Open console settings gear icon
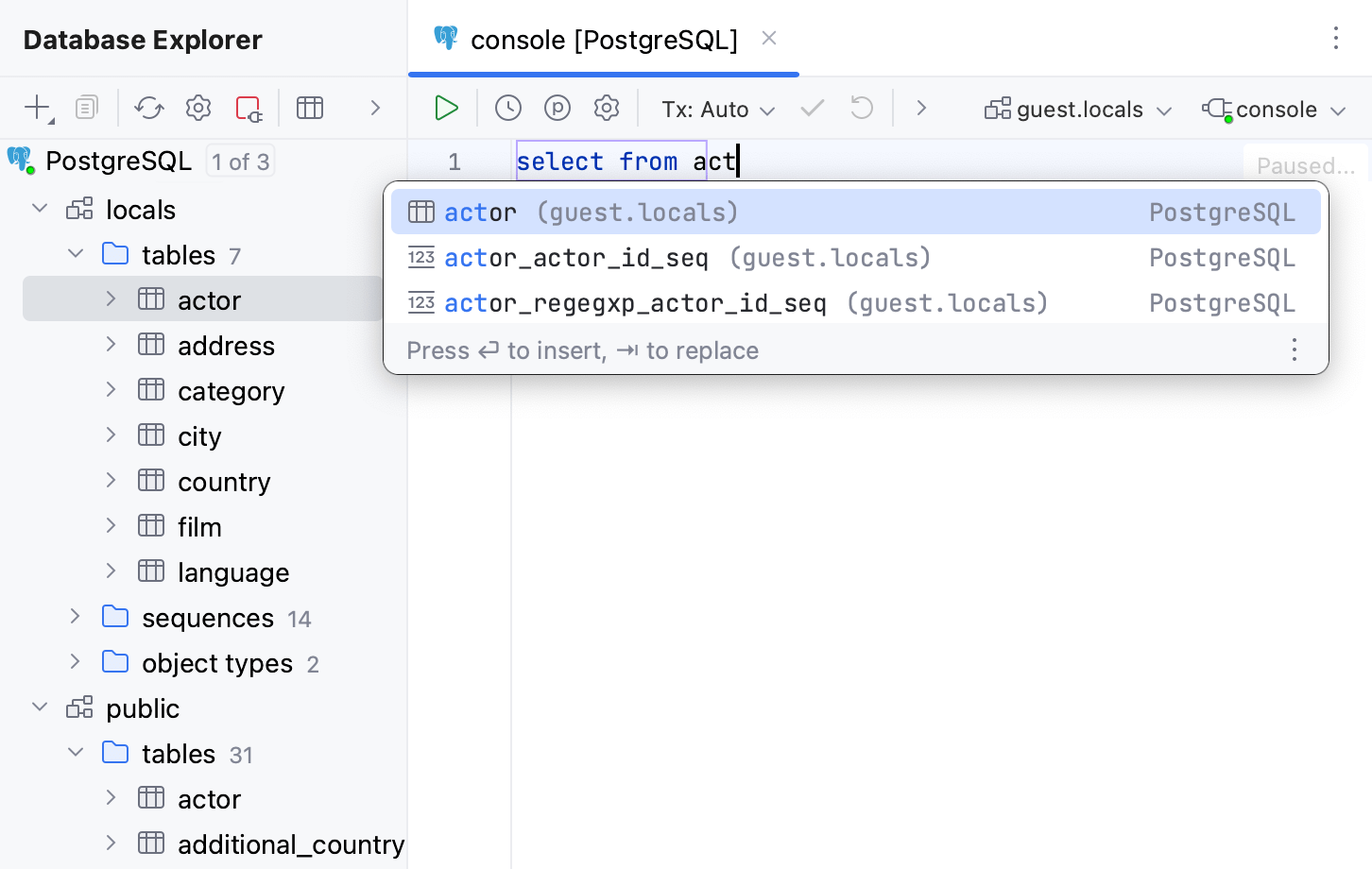This screenshot has height=869, width=1372. point(607,109)
